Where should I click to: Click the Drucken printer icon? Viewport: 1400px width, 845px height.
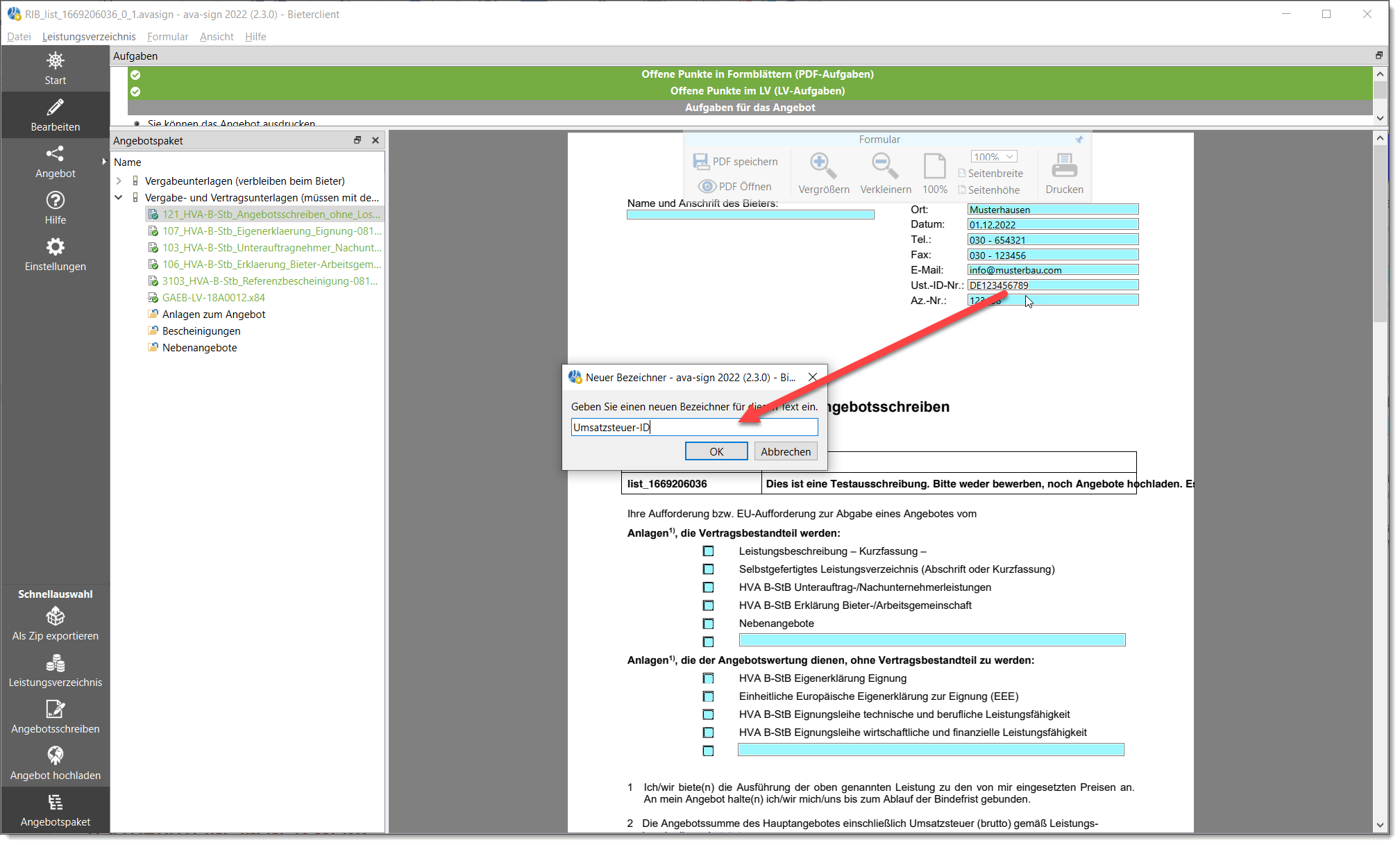1064,166
